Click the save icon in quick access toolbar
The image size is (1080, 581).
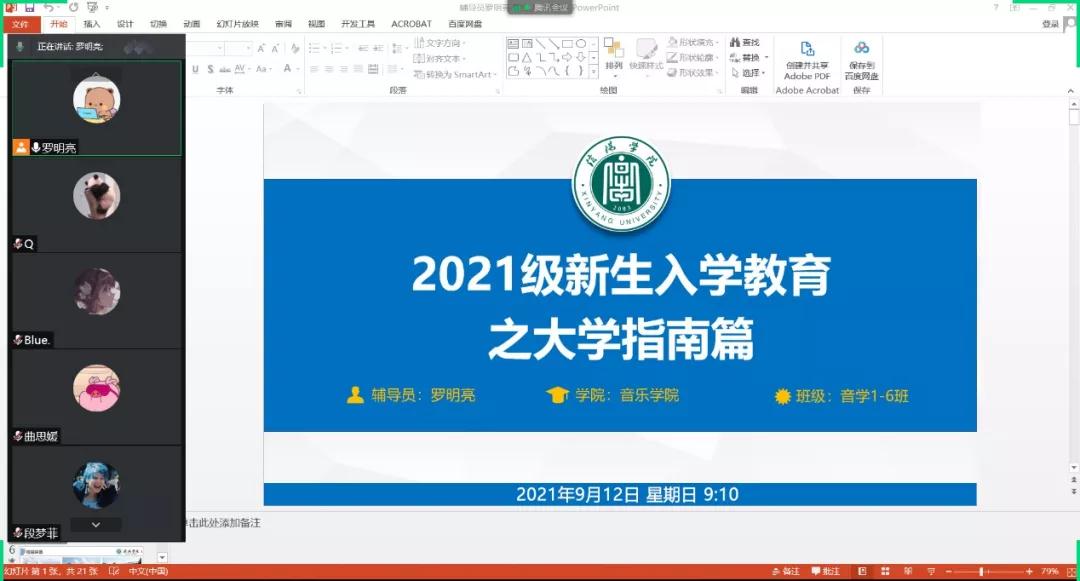tap(29, 7)
